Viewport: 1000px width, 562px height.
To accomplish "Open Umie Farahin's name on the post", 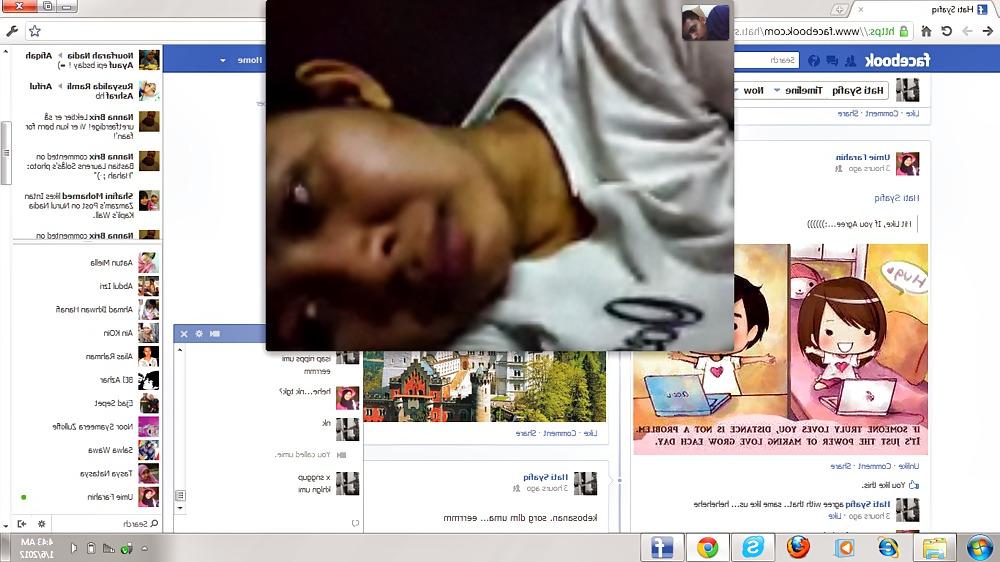I will (x=862, y=157).
